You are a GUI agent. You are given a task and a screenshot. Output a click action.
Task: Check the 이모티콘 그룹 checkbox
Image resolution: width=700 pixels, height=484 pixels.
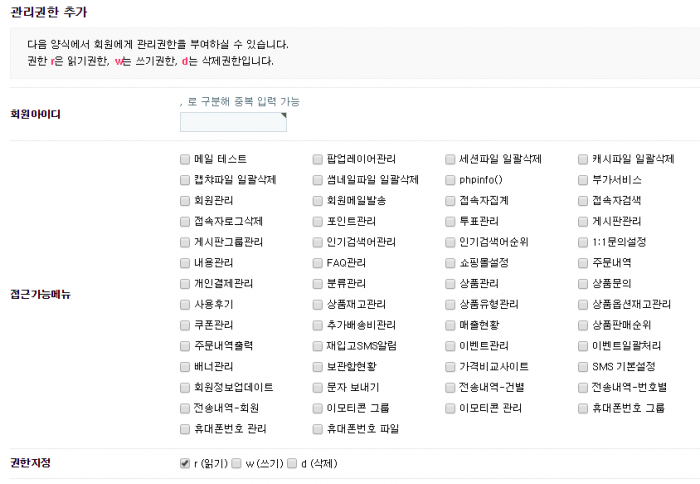point(318,408)
